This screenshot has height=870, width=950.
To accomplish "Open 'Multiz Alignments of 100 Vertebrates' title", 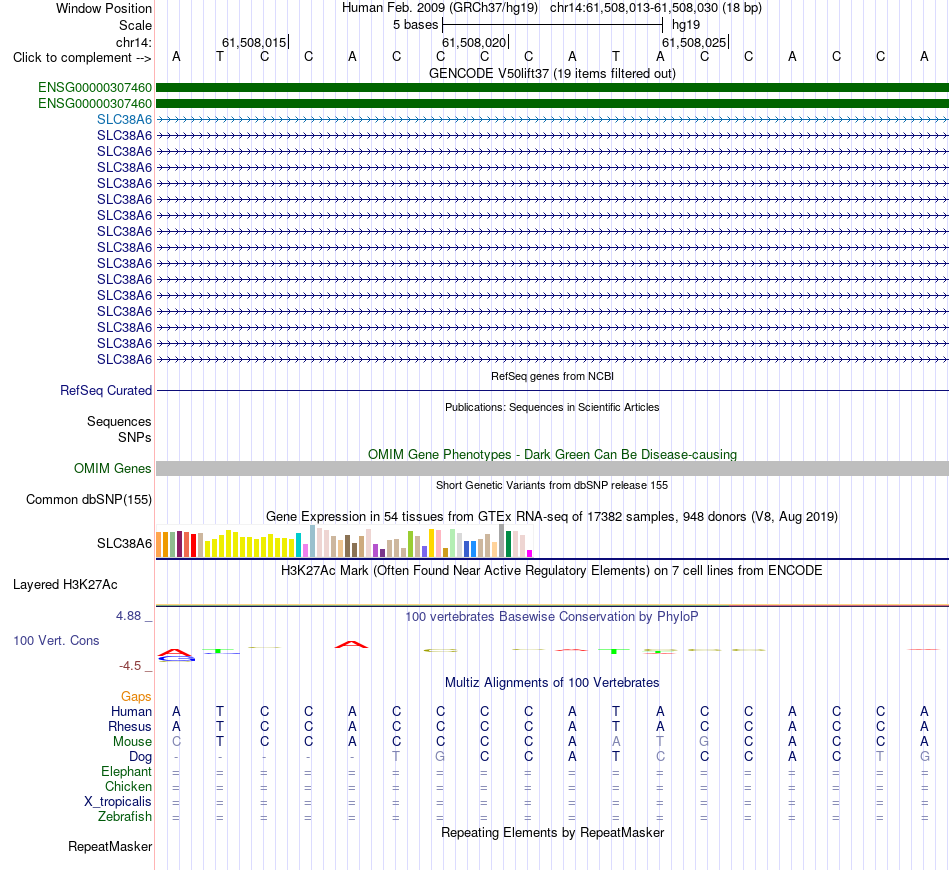I will 552,683.
